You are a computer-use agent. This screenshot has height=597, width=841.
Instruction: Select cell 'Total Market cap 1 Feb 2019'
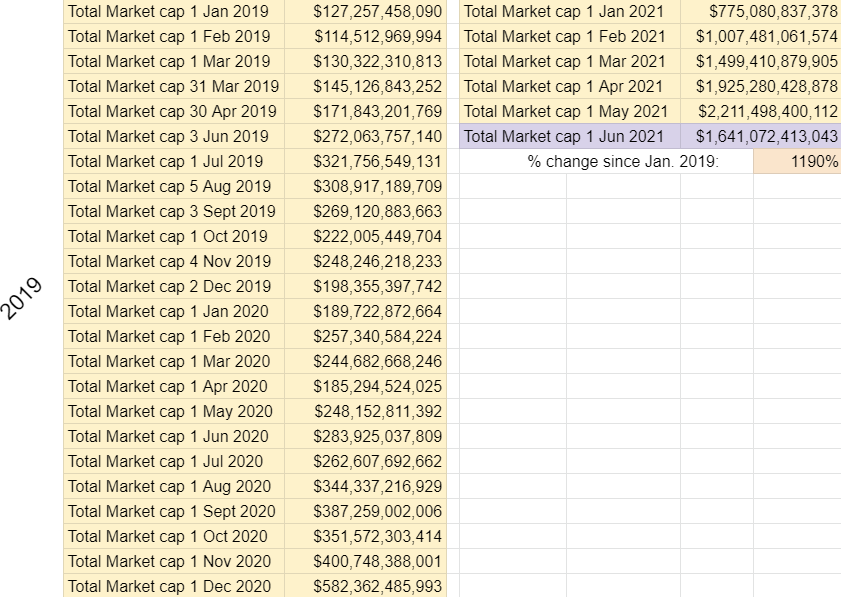point(174,36)
